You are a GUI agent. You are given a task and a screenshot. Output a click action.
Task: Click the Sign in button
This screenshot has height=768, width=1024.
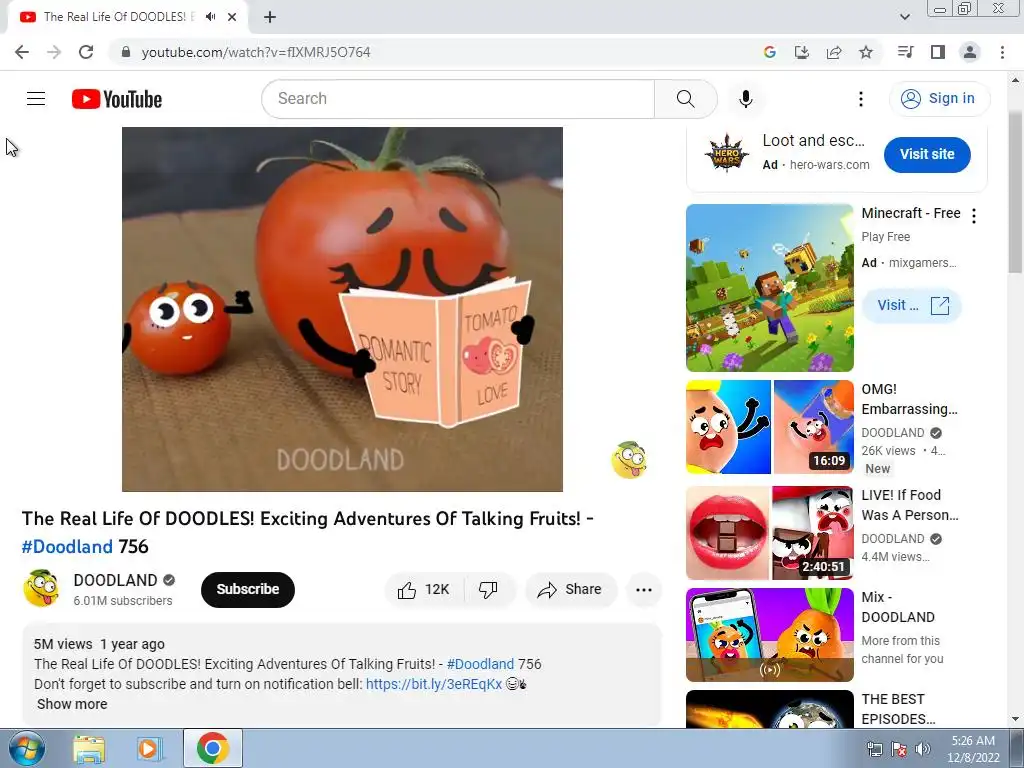tap(939, 99)
